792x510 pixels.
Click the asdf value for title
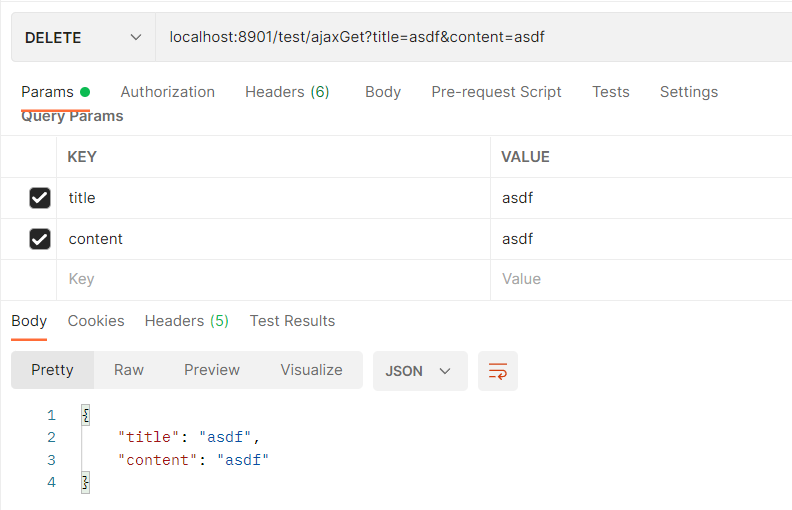(641, 198)
